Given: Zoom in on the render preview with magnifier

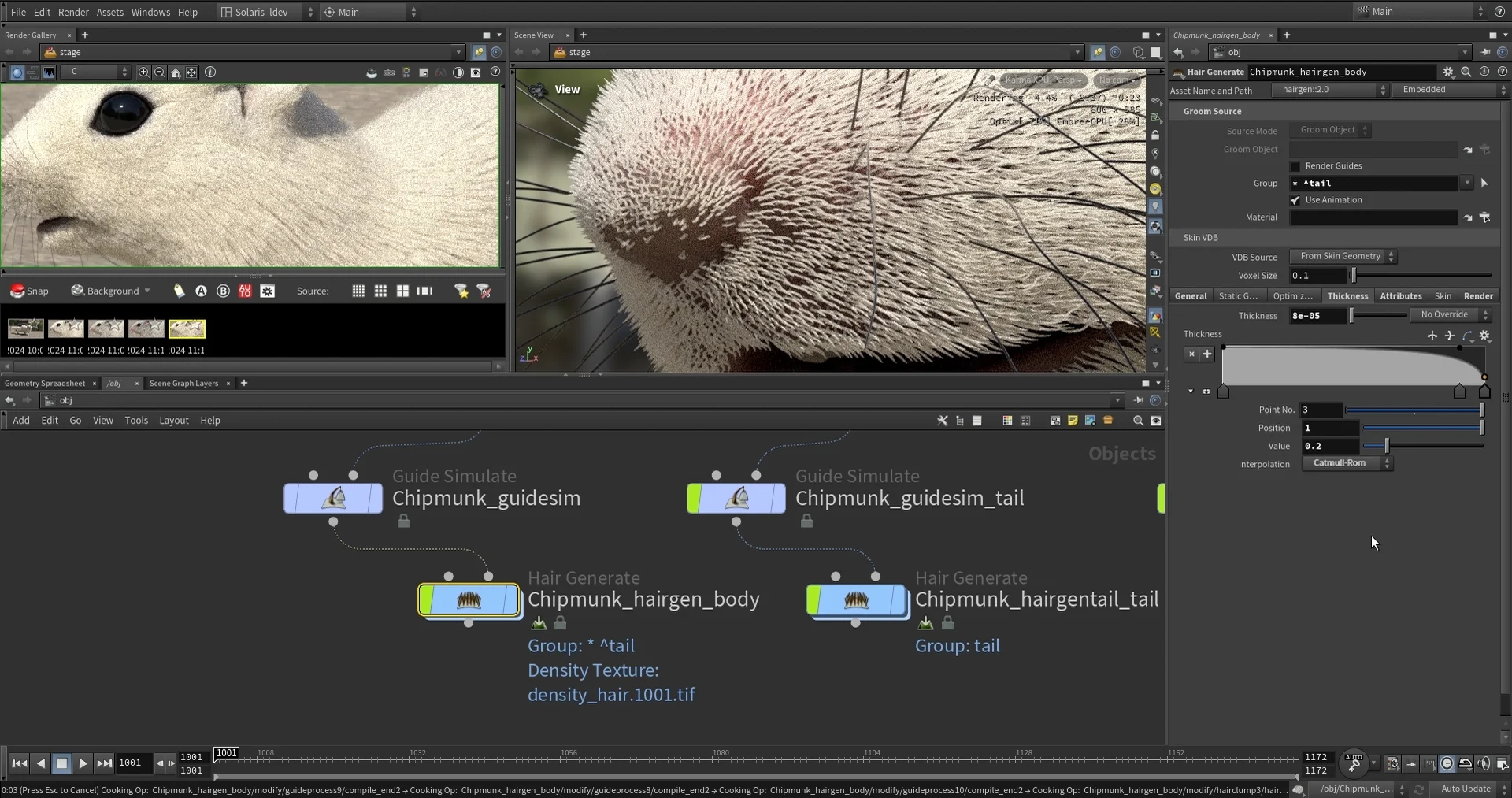Looking at the screenshot, I should click(143, 72).
